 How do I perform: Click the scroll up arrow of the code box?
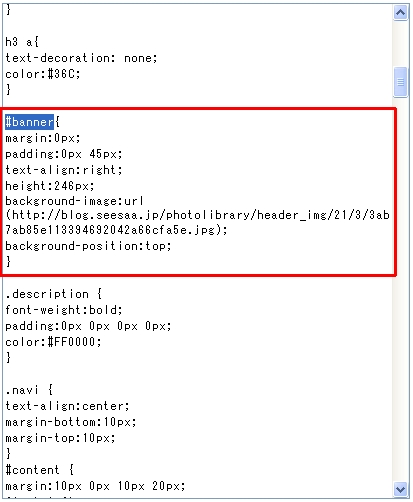tap(400, 13)
